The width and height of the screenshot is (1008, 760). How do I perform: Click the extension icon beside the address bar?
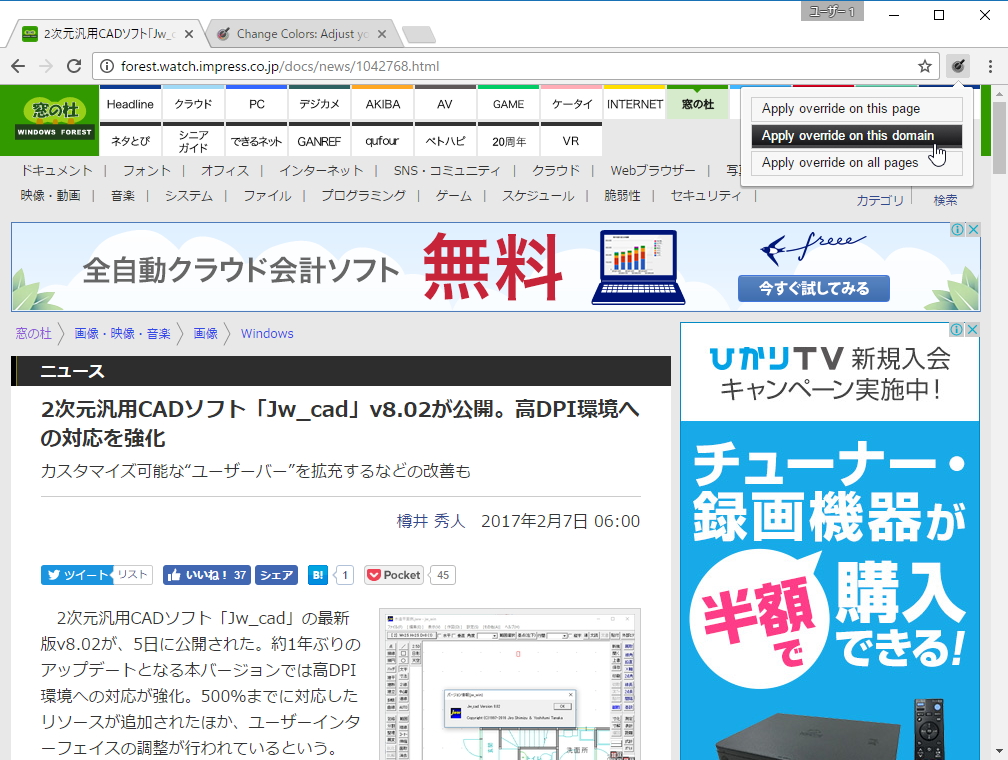pyautogui.click(x=958, y=65)
